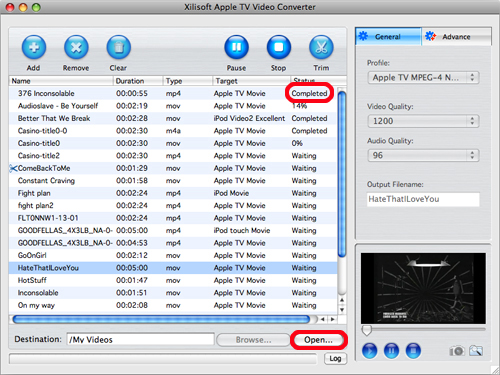Screen dimensions: 500x375
Task: Click the scroll up arrow of list
Action: point(342,300)
